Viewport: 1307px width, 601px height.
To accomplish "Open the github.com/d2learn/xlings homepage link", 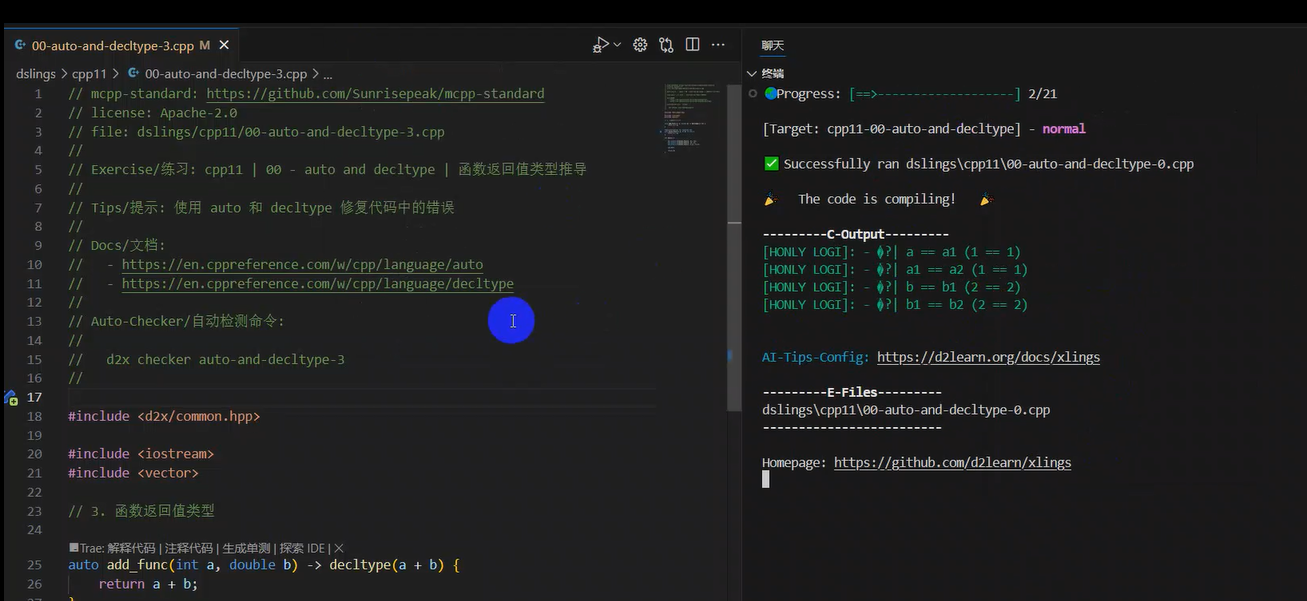I will pos(952,463).
